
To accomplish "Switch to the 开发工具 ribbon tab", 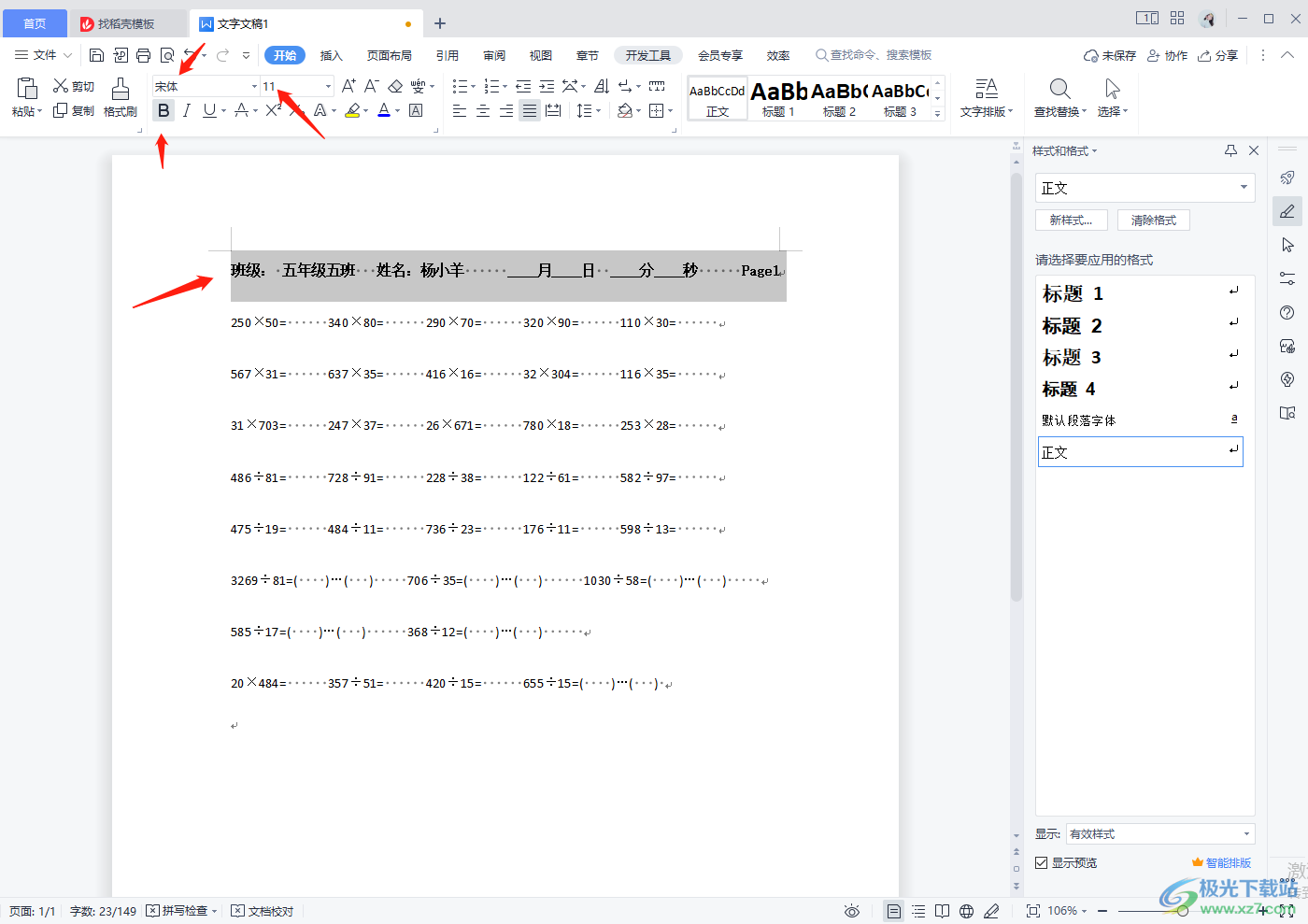I will pyautogui.click(x=648, y=55).
